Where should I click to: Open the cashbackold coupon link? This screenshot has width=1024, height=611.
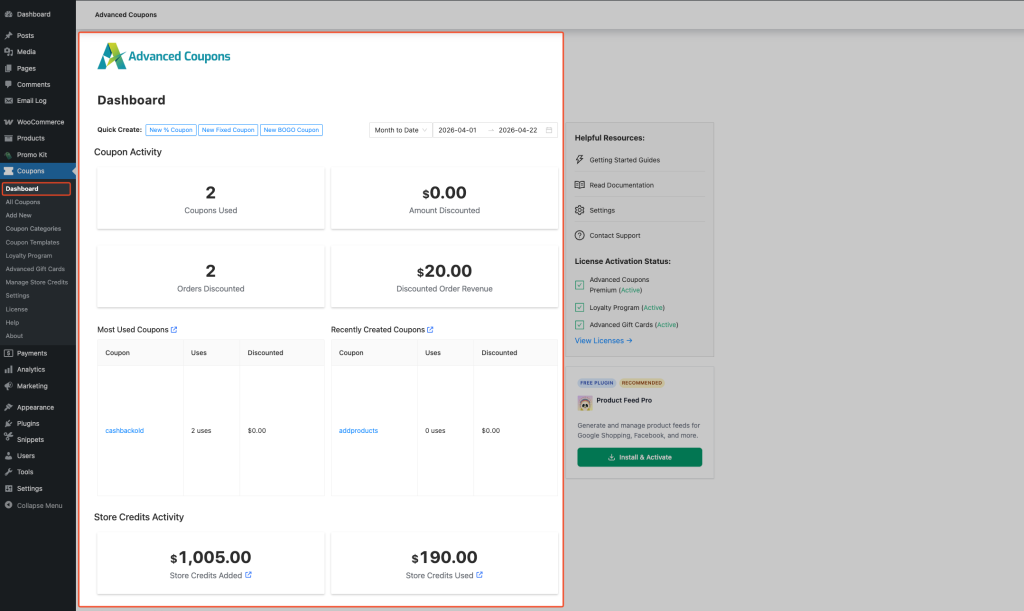[125, 431]
